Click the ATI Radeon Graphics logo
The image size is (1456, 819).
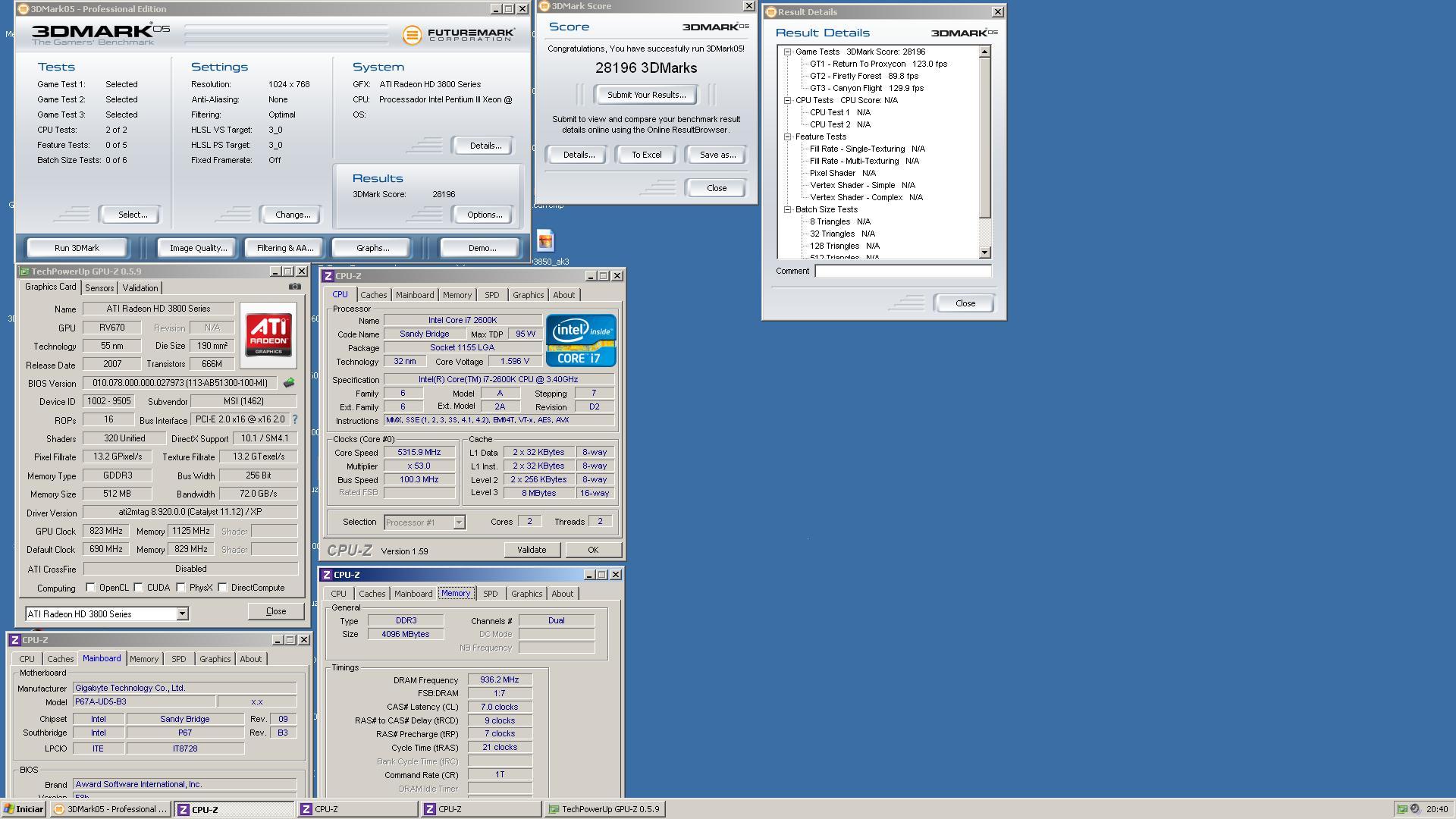268,335
